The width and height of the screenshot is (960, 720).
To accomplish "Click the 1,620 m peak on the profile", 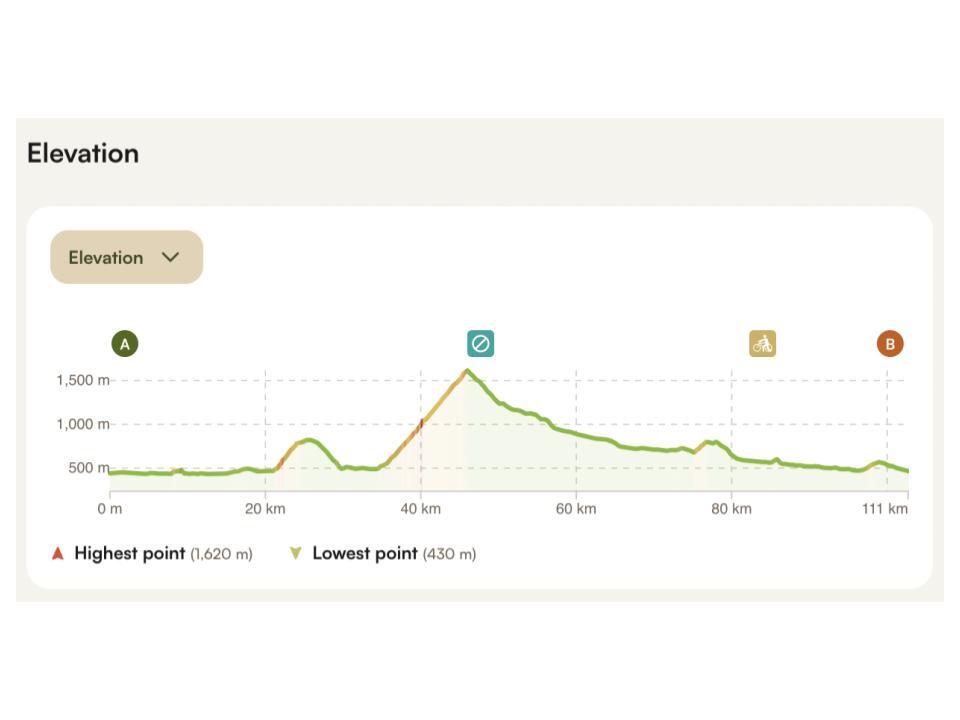I will point(467,371).
